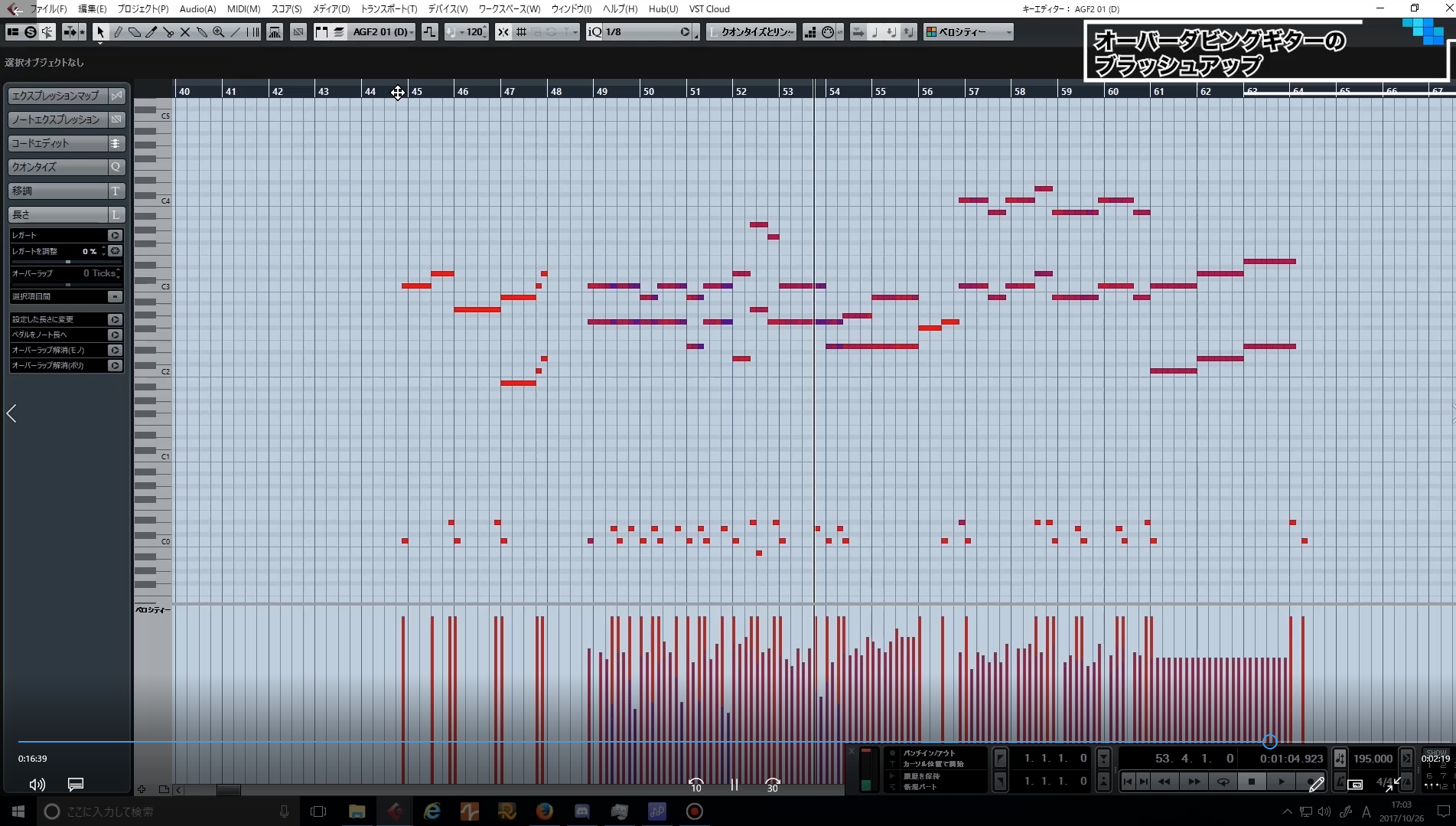
Task: Select the Line tool
Action: pyautogui.click(x=235, y=31)
